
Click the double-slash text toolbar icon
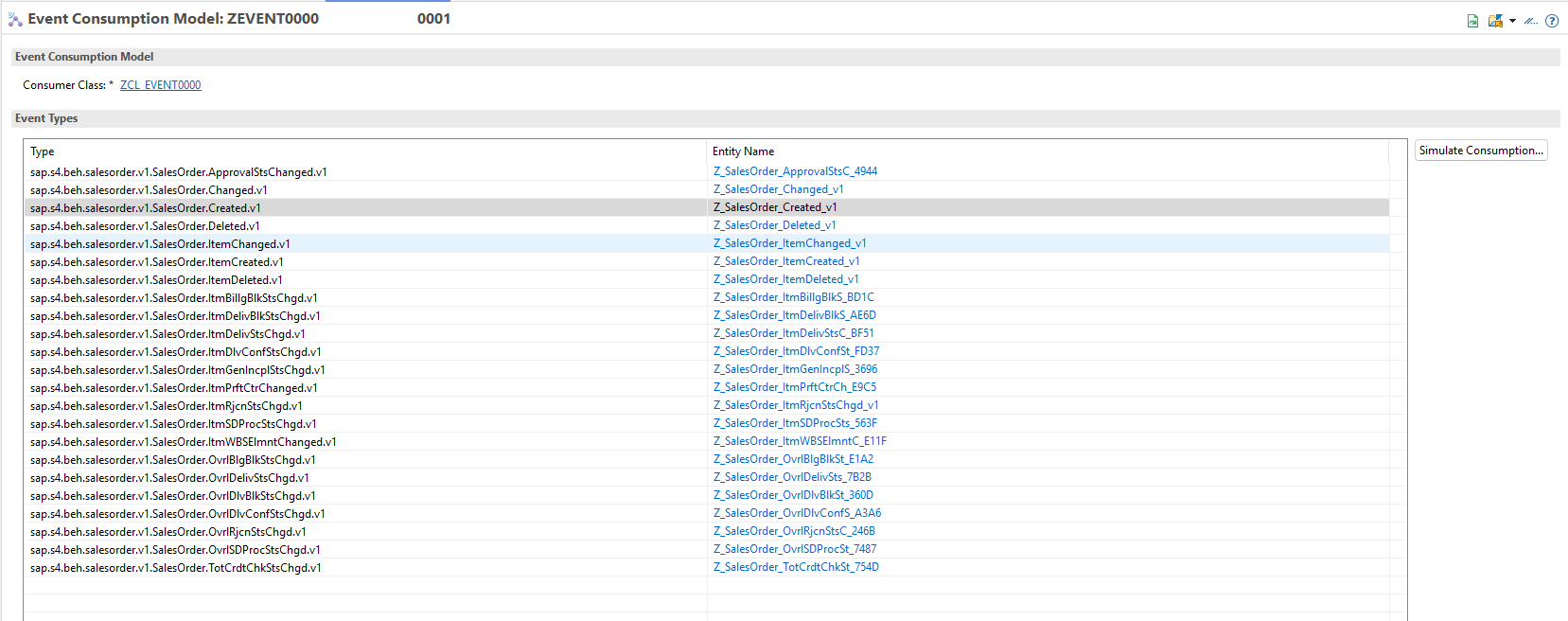pos(1531,21)
